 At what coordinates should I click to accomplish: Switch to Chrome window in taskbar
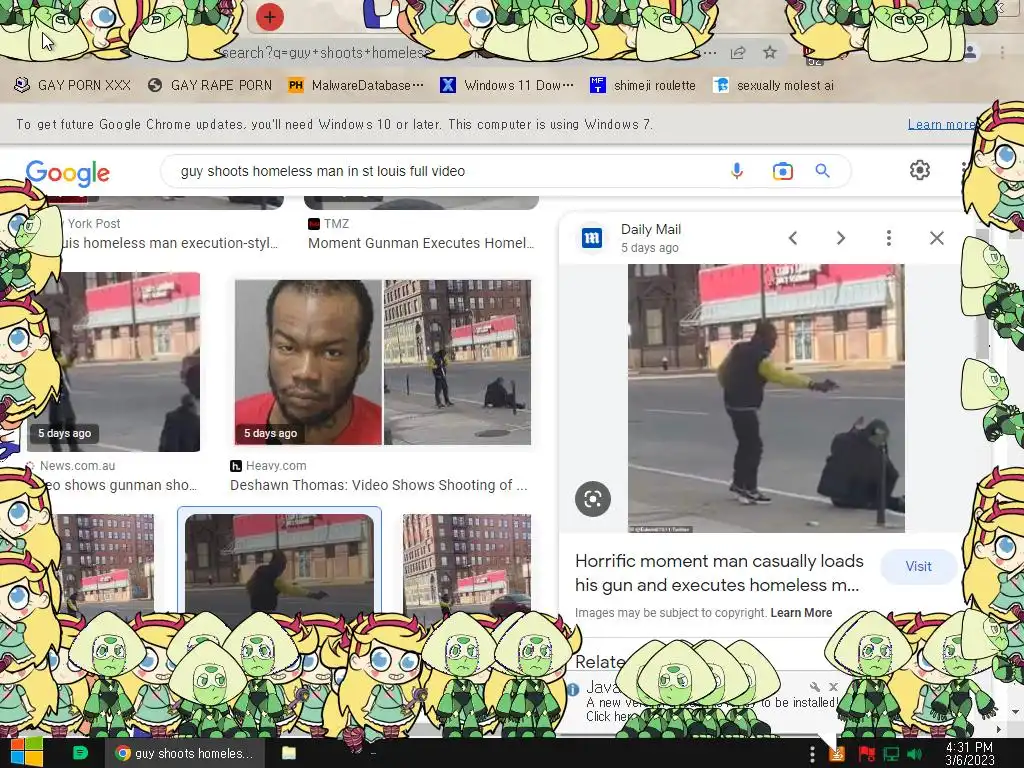[185, 753]
